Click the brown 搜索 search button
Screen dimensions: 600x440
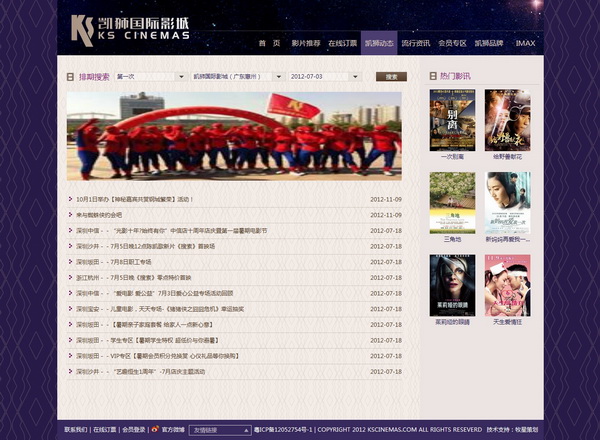pyautogui.click(x=391, y=77)
